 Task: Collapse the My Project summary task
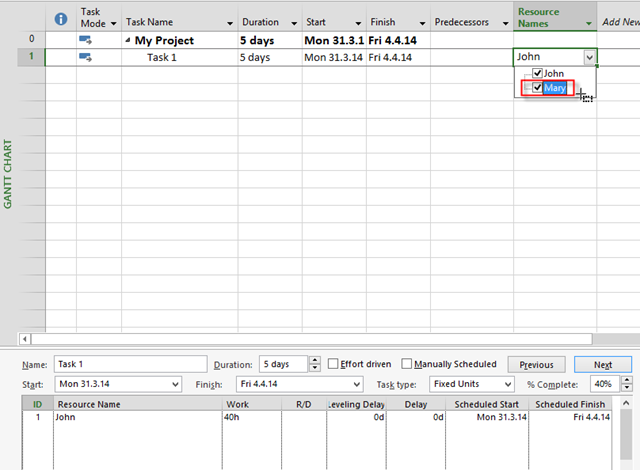click(128, 41)
